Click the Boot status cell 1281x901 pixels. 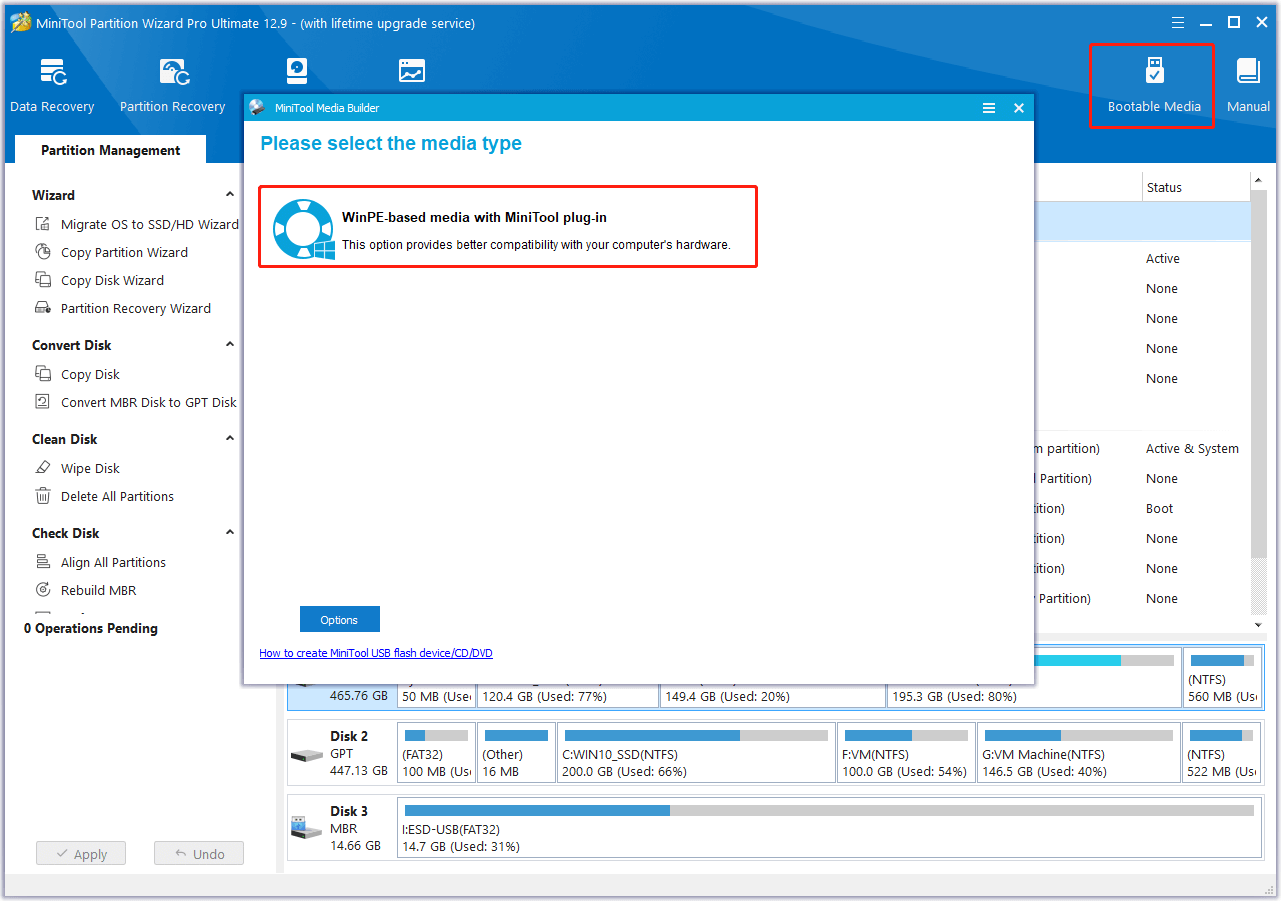click(x=1160, y=509)
